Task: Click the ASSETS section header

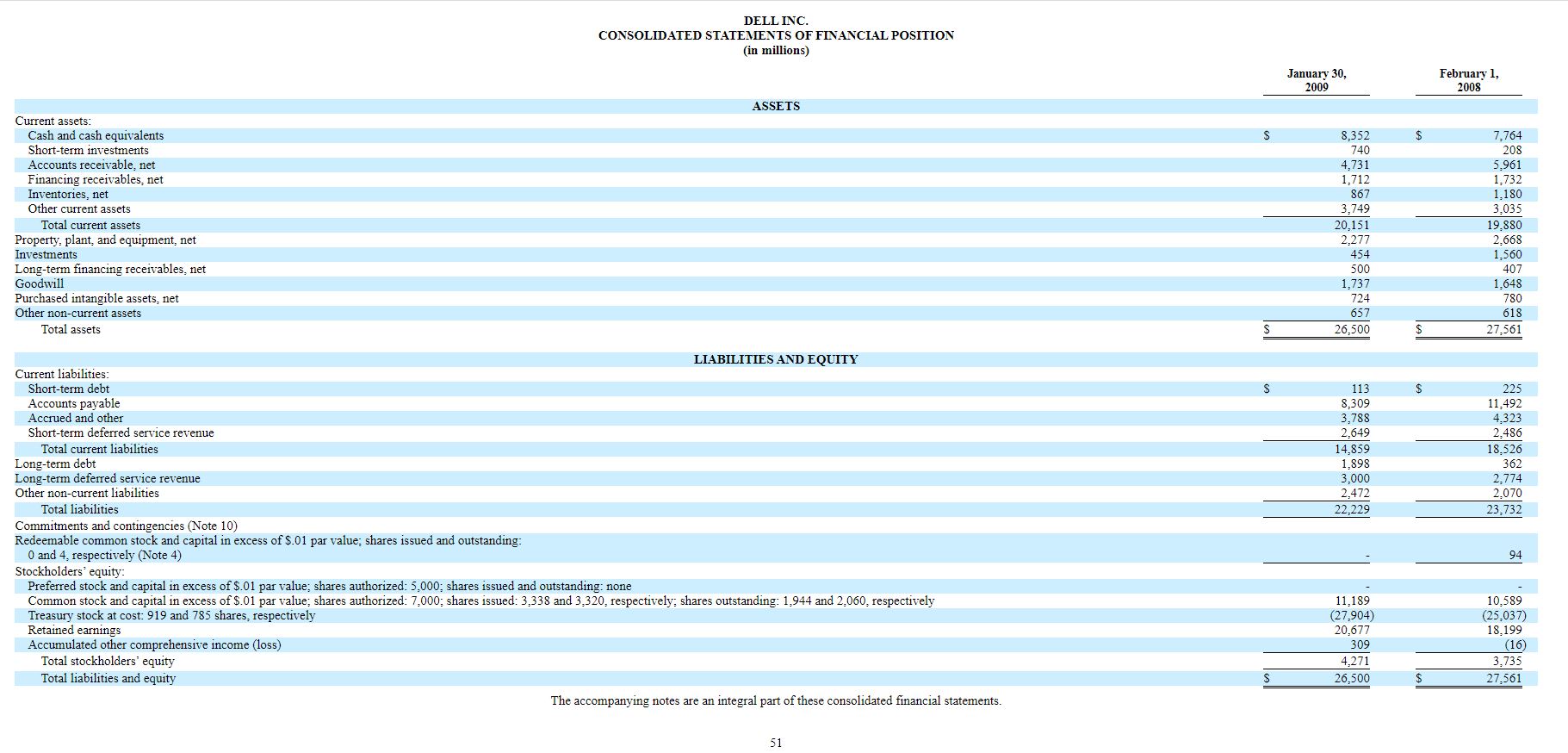Action: coord(776,106)
